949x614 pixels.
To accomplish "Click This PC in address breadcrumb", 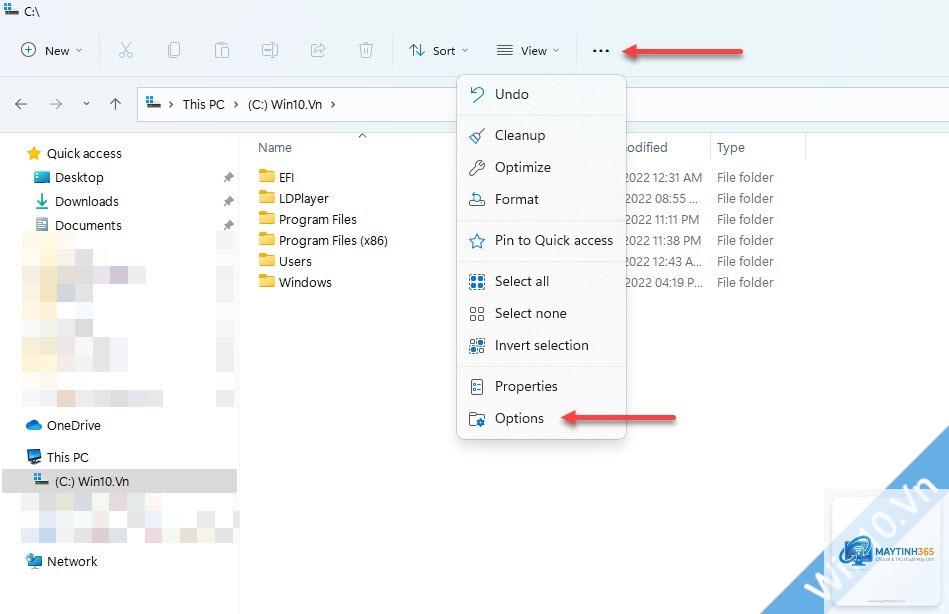I will (x=203, y=104).
